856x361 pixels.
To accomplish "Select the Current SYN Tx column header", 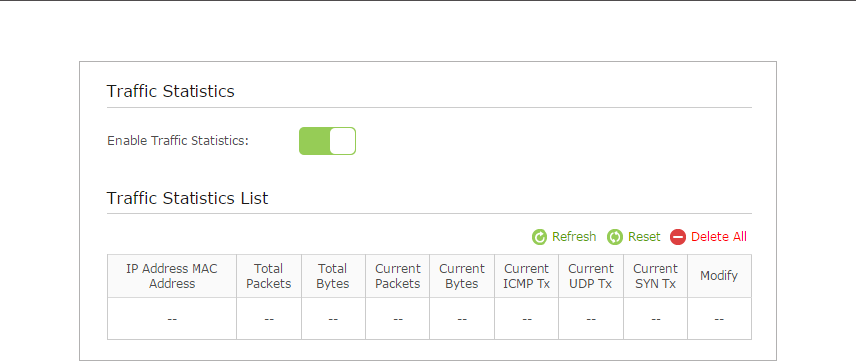I will (655, 276).
